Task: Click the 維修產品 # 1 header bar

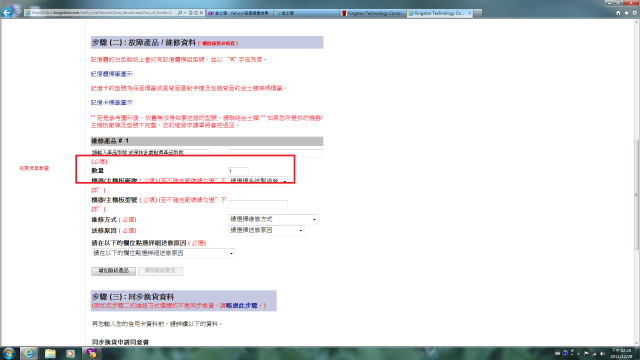Action: click(207, 141)
